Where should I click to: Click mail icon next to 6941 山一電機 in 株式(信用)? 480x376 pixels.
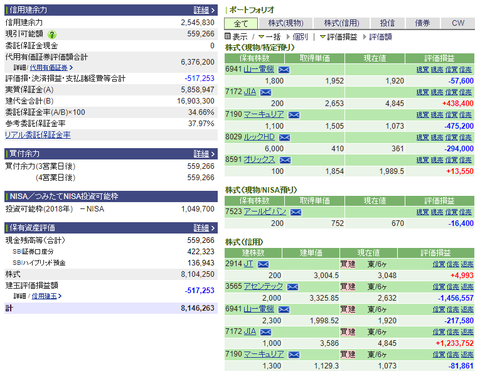[x=284, y=310]
